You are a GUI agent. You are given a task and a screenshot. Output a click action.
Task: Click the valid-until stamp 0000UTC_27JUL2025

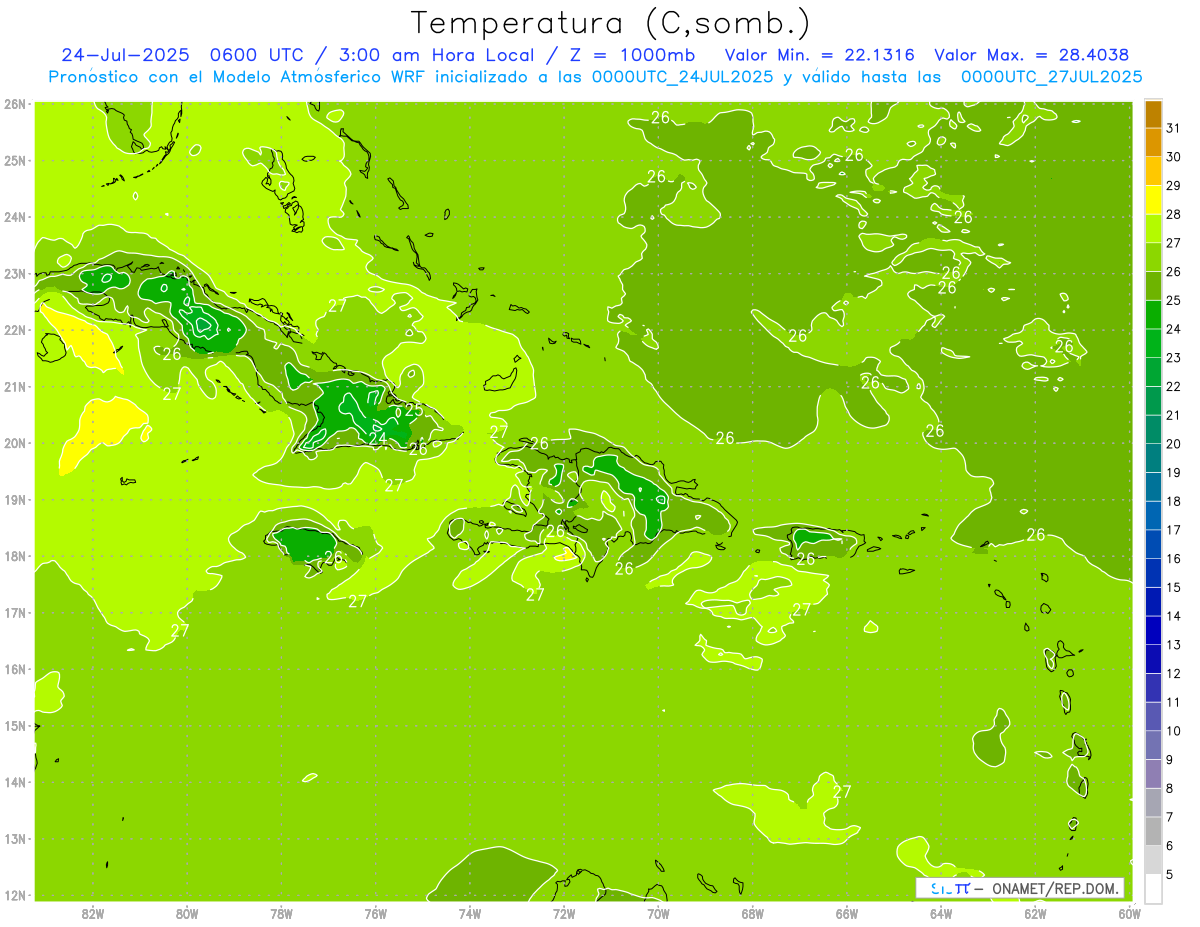1051,76
